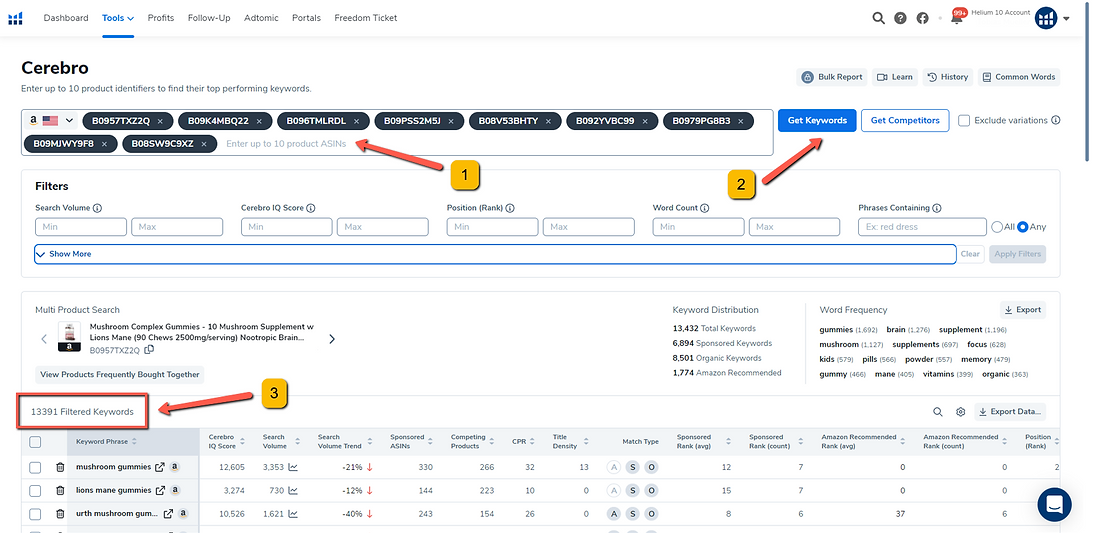Go to previous product in Multi Product Search

click(x=44, y=339)
